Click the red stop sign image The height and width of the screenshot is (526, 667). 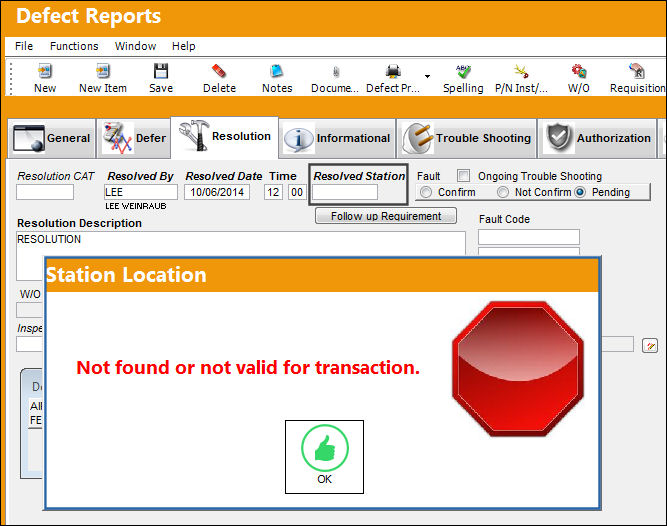517,369
